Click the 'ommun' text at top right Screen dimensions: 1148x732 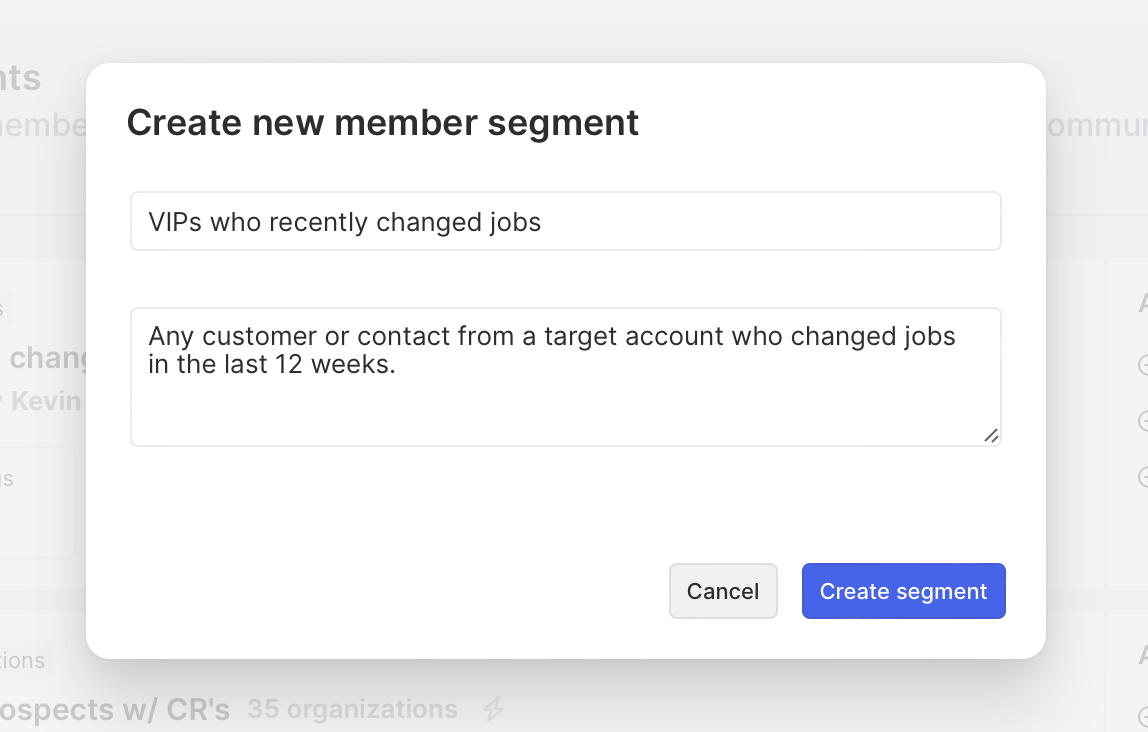click(x=1095, y=126)
